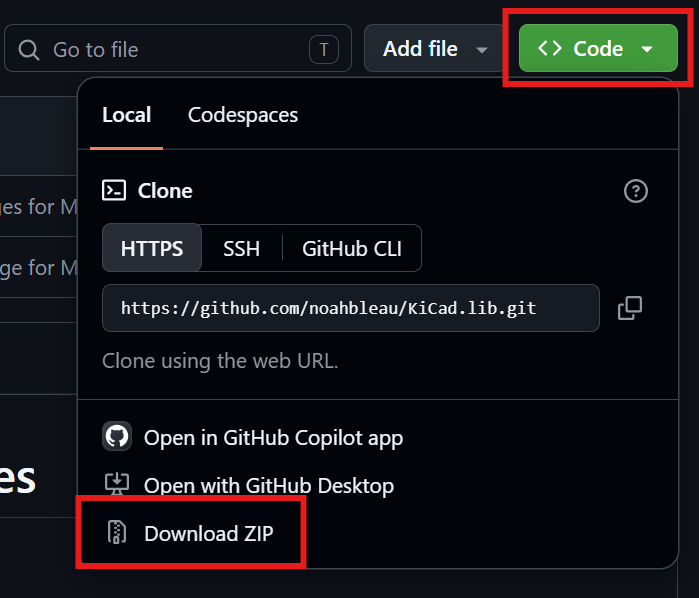Copy the clone URL to clipboard
Viewport: 699px width, 598px height.
point(630,308)
